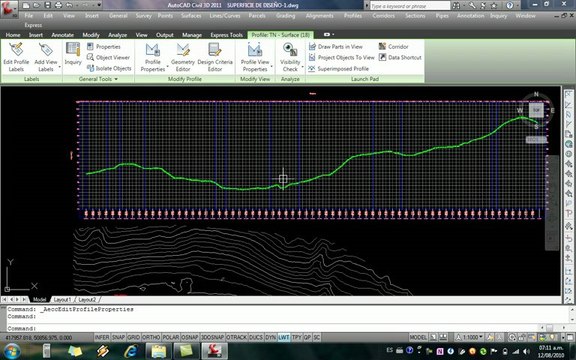
Task: Click the Windows Start button
Action: pyautogui.click(x=12, y=351)
